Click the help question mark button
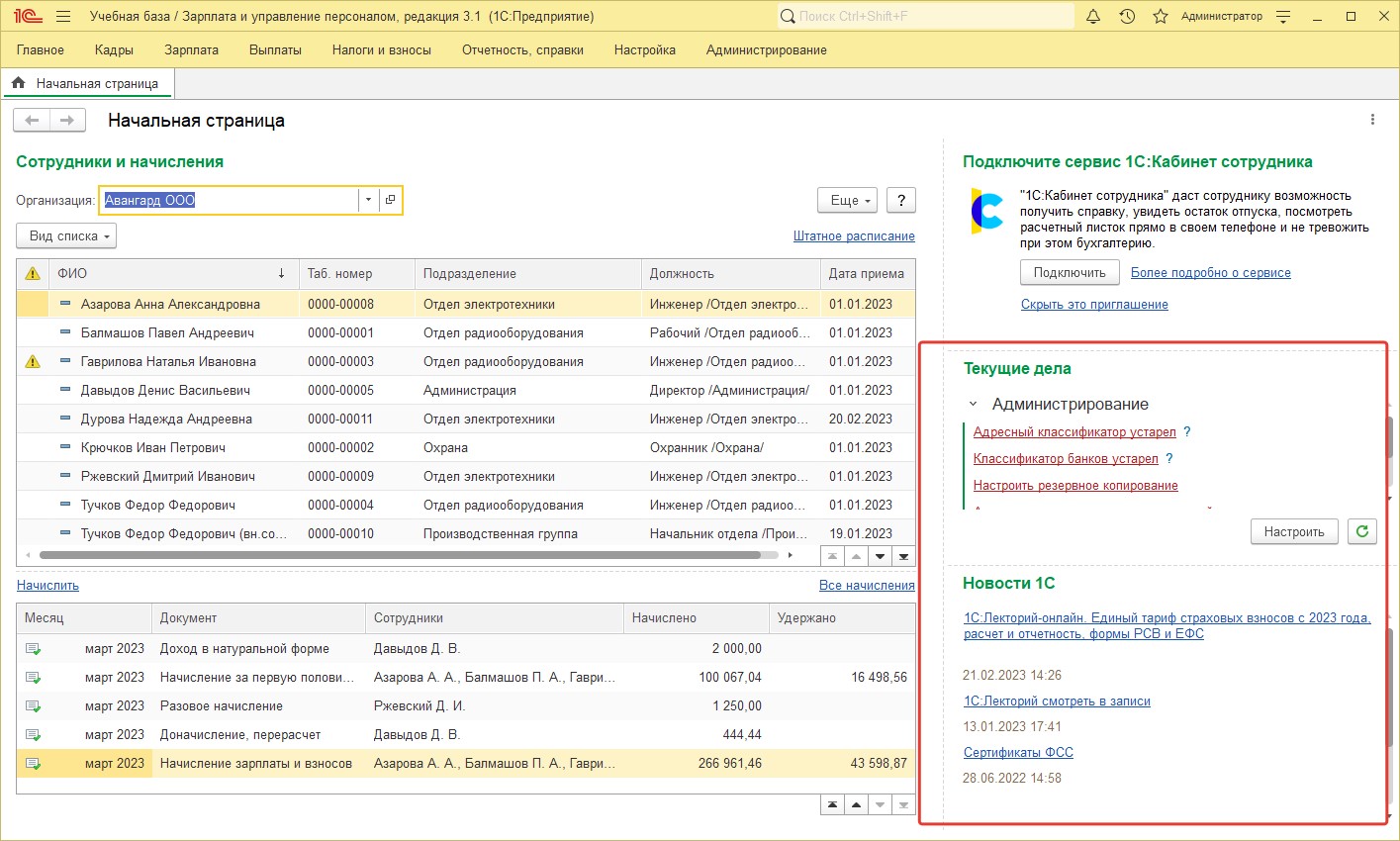This screenshot has width=1400, height=841. [900, 200]
